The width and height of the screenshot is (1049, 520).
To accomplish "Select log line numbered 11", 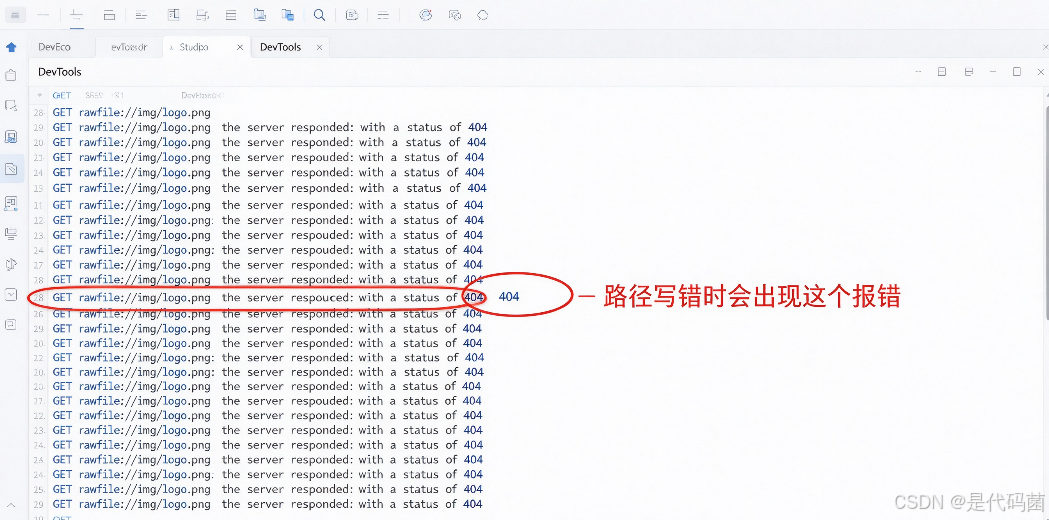I will point(259,205).
